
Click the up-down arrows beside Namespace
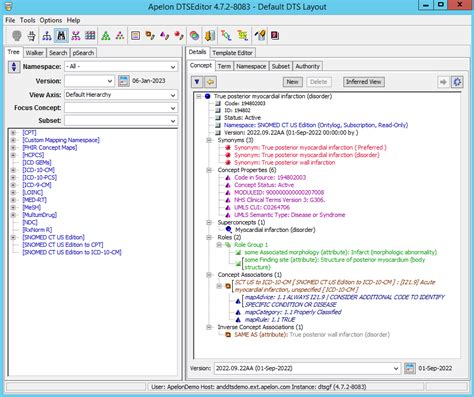(x=14, y=66)
